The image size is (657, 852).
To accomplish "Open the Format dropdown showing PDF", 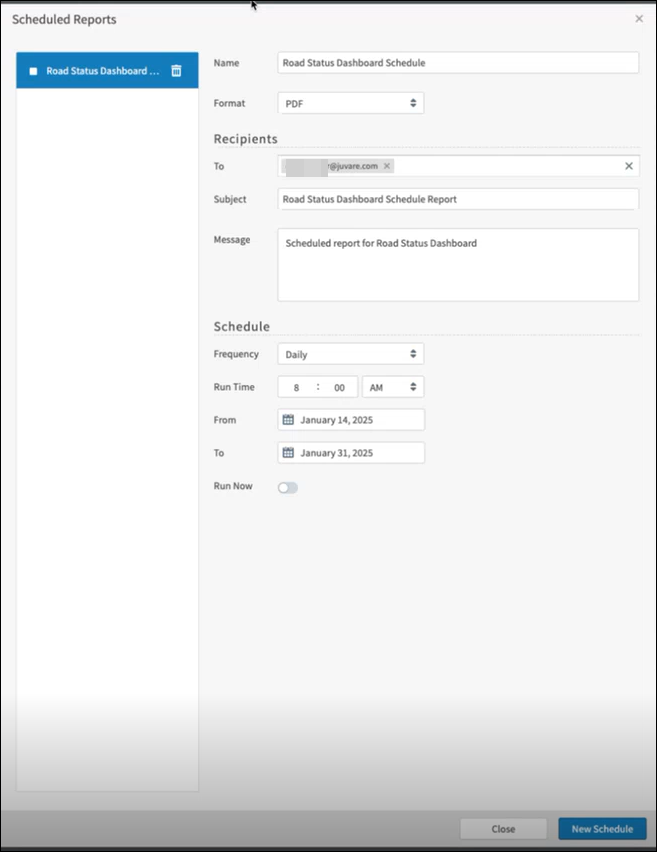I will [x=351, y=103].
